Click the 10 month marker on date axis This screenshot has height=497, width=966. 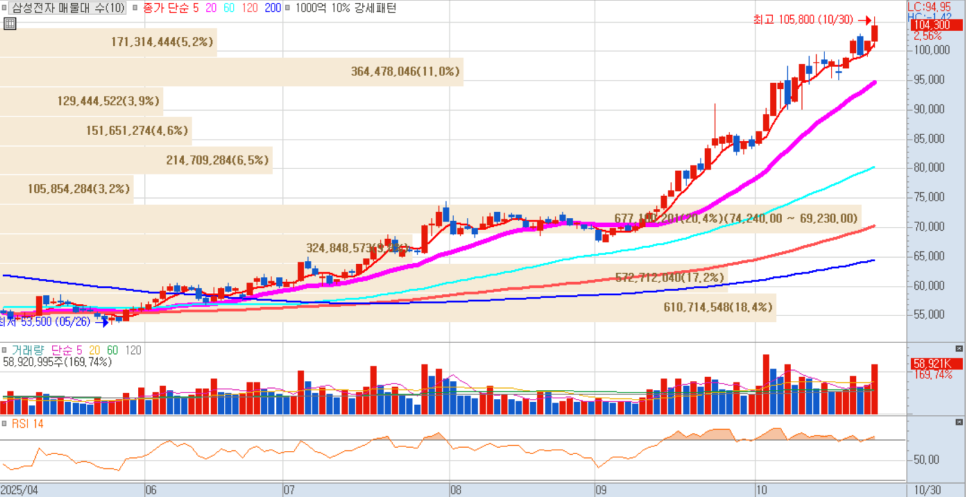(x=763, y=490)
